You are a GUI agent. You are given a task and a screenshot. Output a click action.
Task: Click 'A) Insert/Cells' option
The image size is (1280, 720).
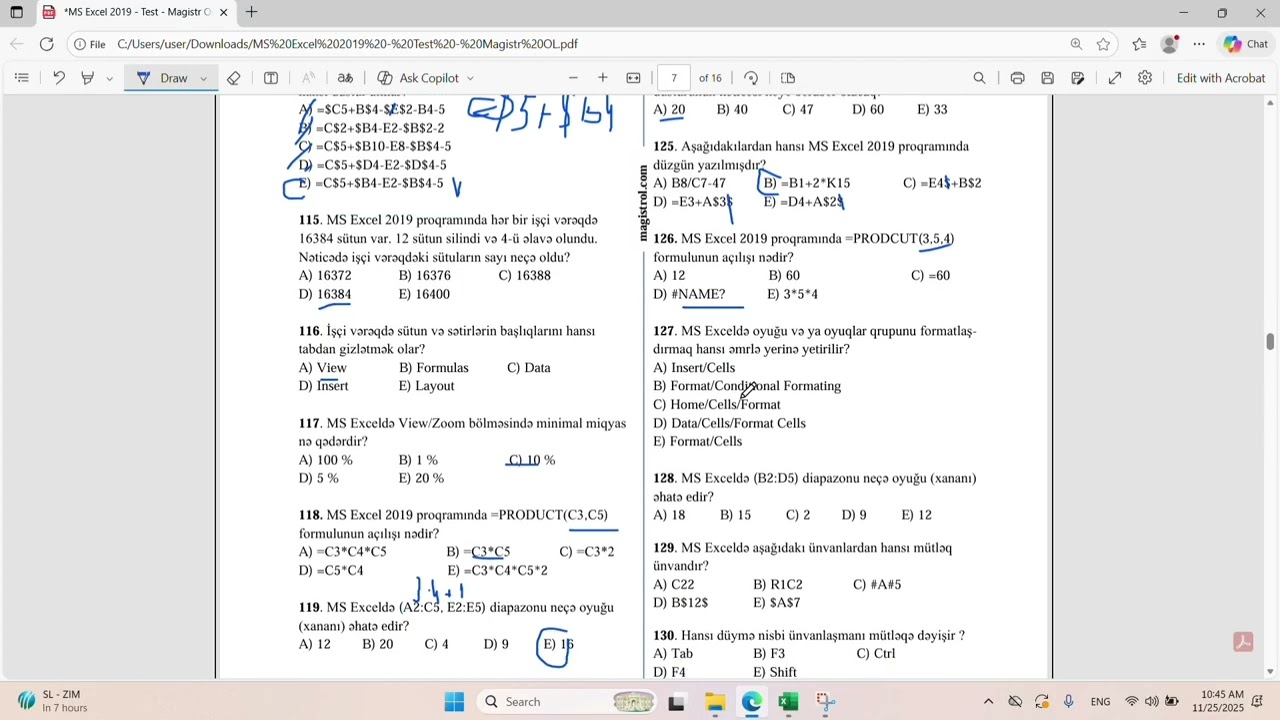tap(694, 368)
